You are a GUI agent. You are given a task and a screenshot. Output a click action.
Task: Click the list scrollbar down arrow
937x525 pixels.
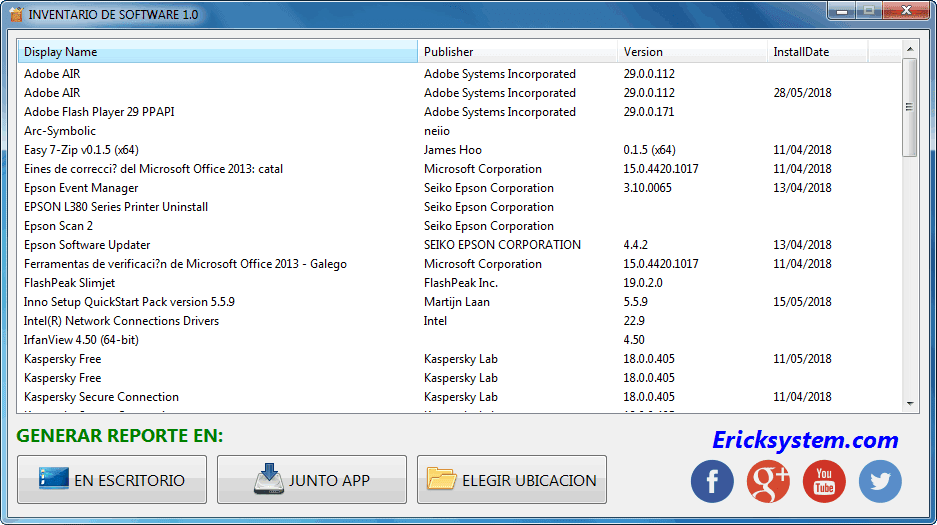(910, 404)
